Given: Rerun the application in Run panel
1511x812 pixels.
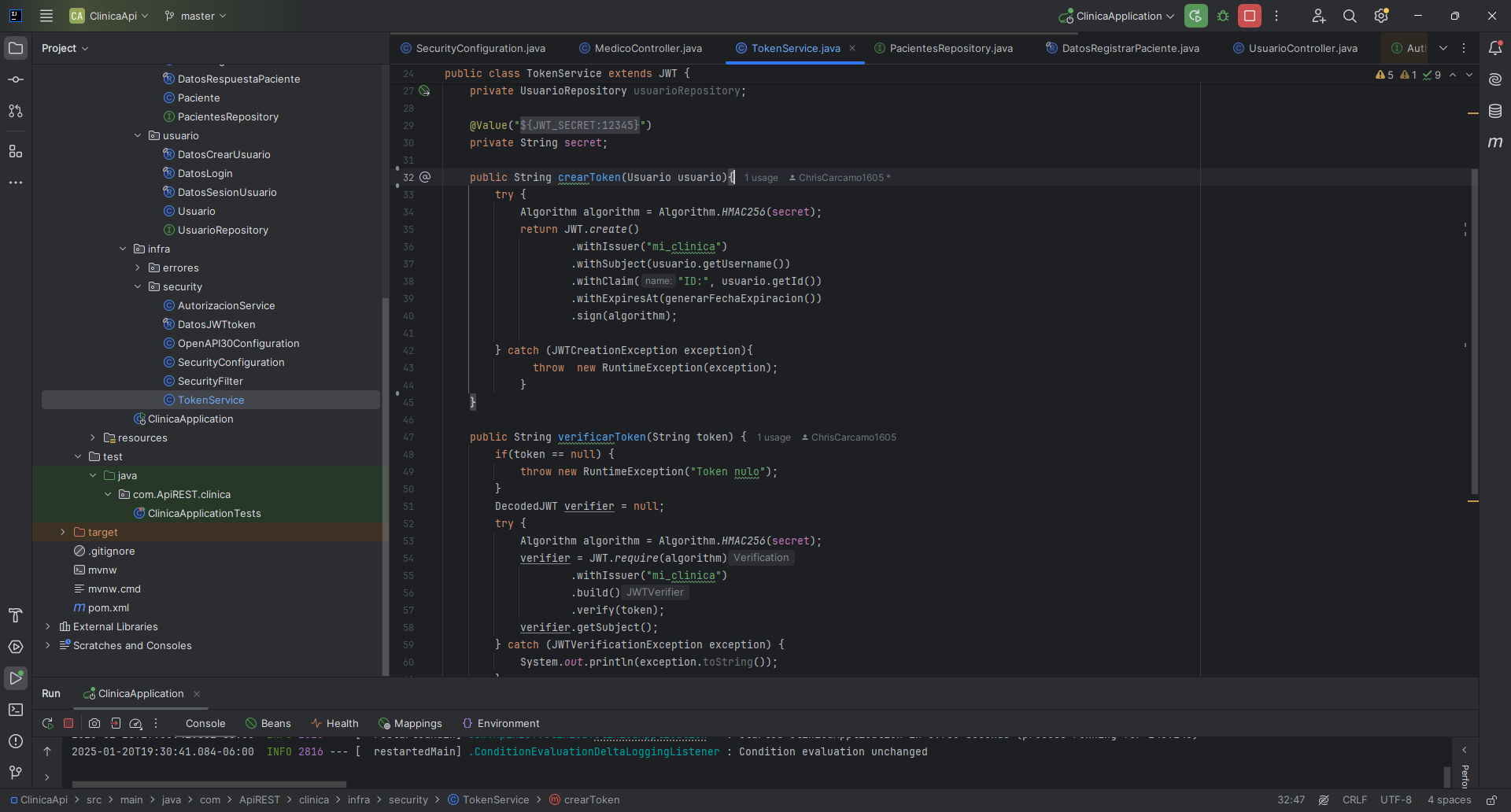Looking at the screenshot, I should (48, 723).
